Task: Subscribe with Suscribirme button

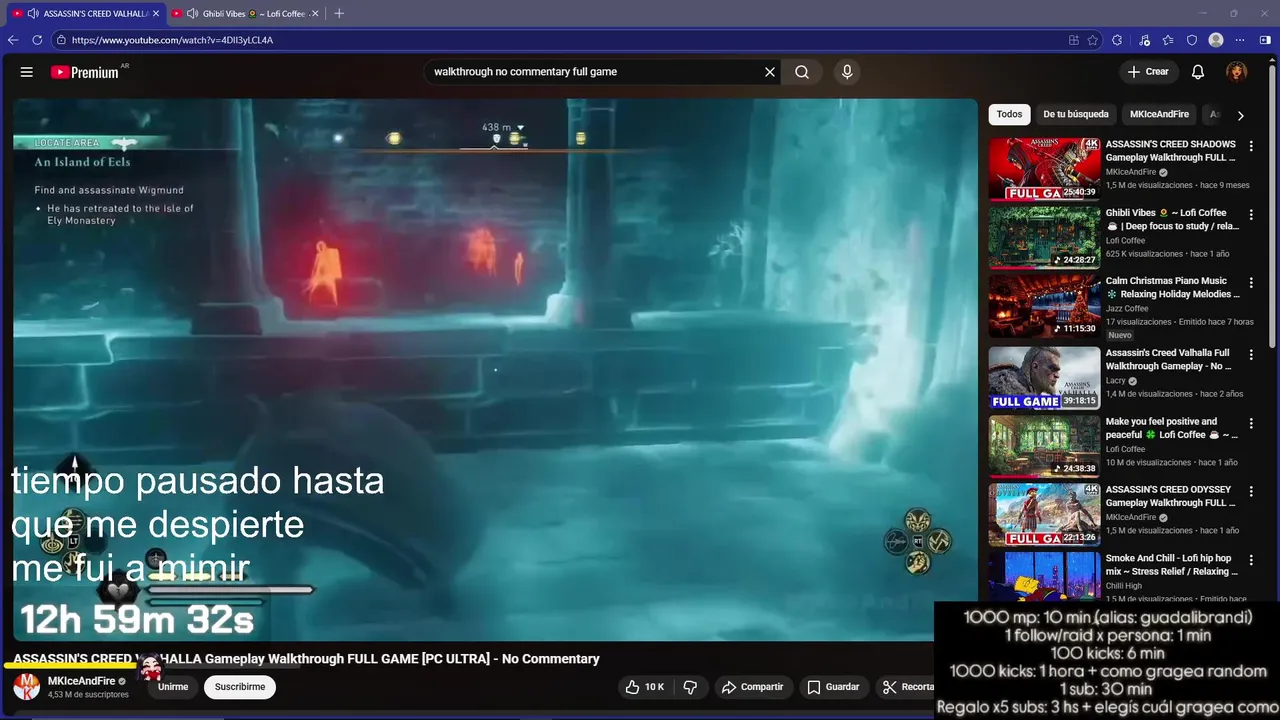Action: (x=240, y=687)
